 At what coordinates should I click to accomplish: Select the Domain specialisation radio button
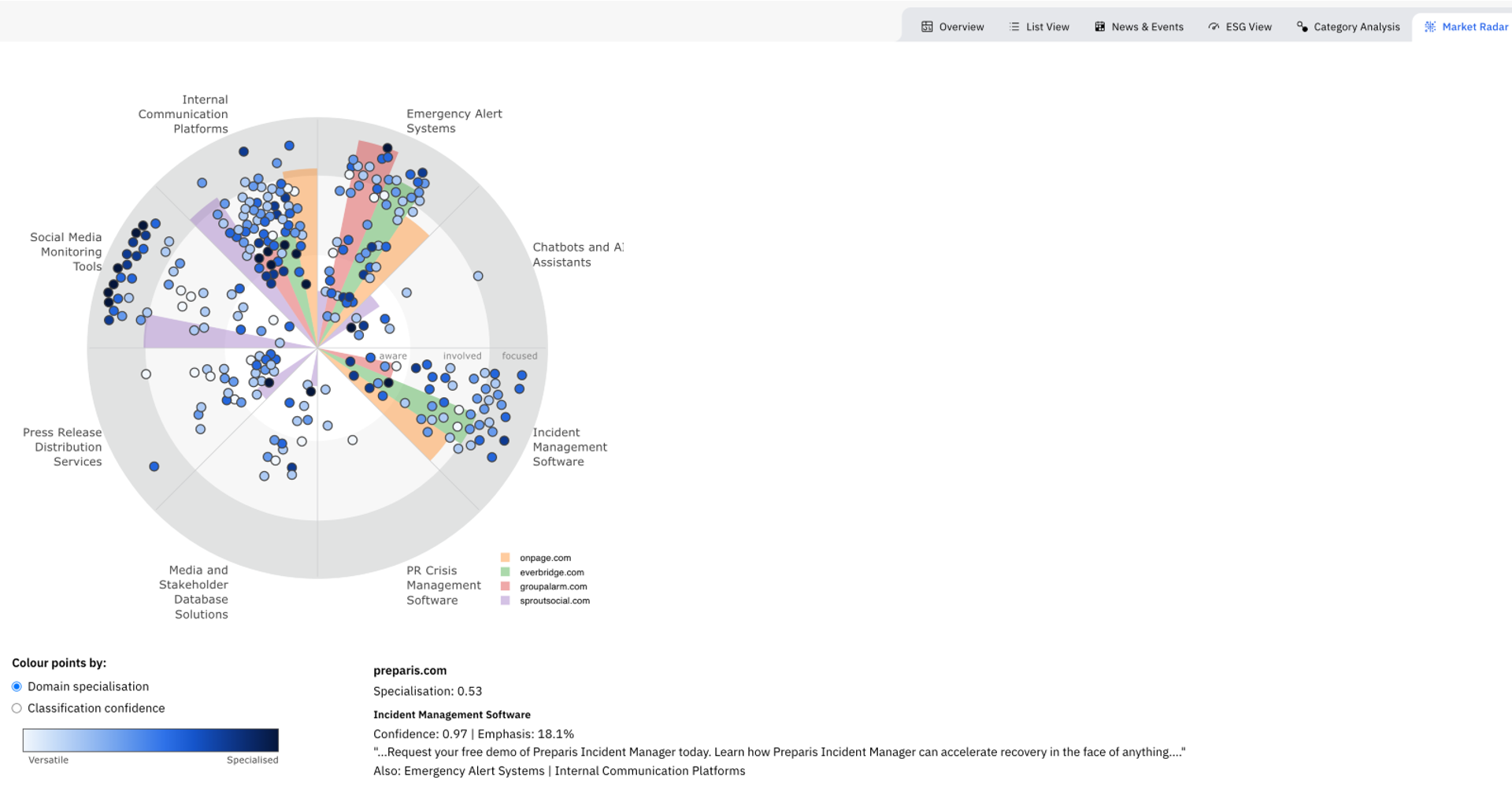(x=17, y=686)
